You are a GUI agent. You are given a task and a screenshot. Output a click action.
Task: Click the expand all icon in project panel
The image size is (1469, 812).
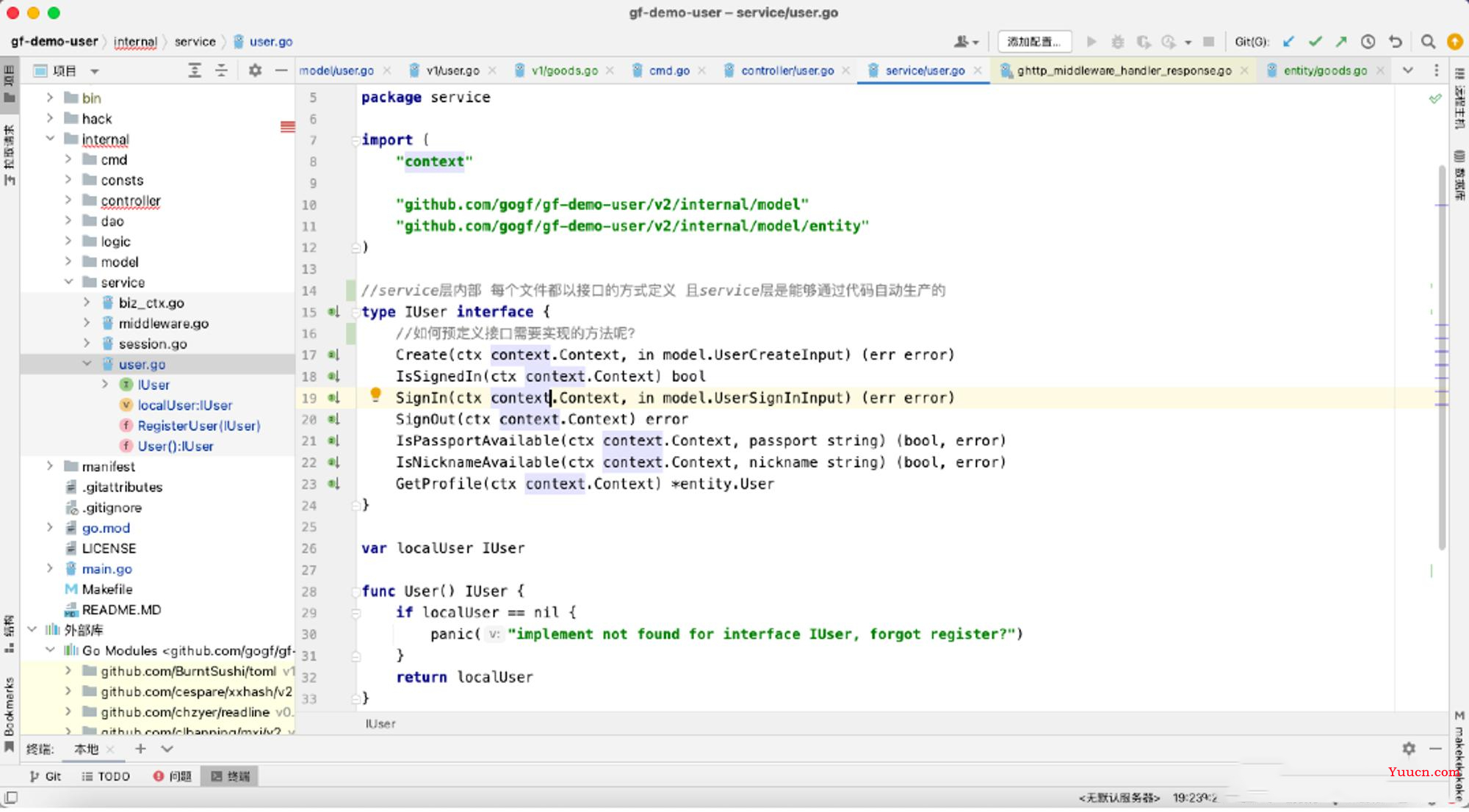[195, 70]
